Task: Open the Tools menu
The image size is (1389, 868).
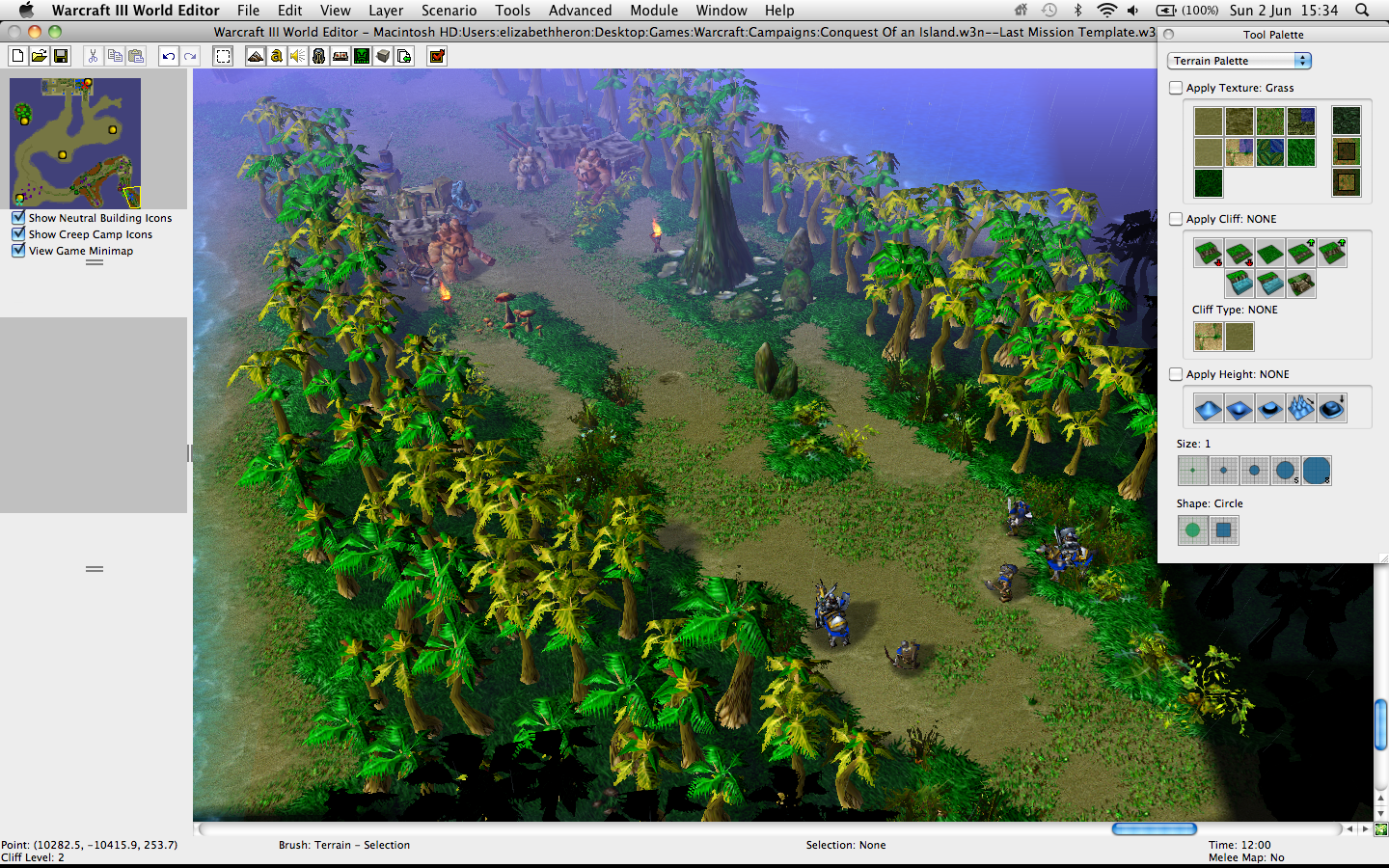Action: click(x=512, y=11)
